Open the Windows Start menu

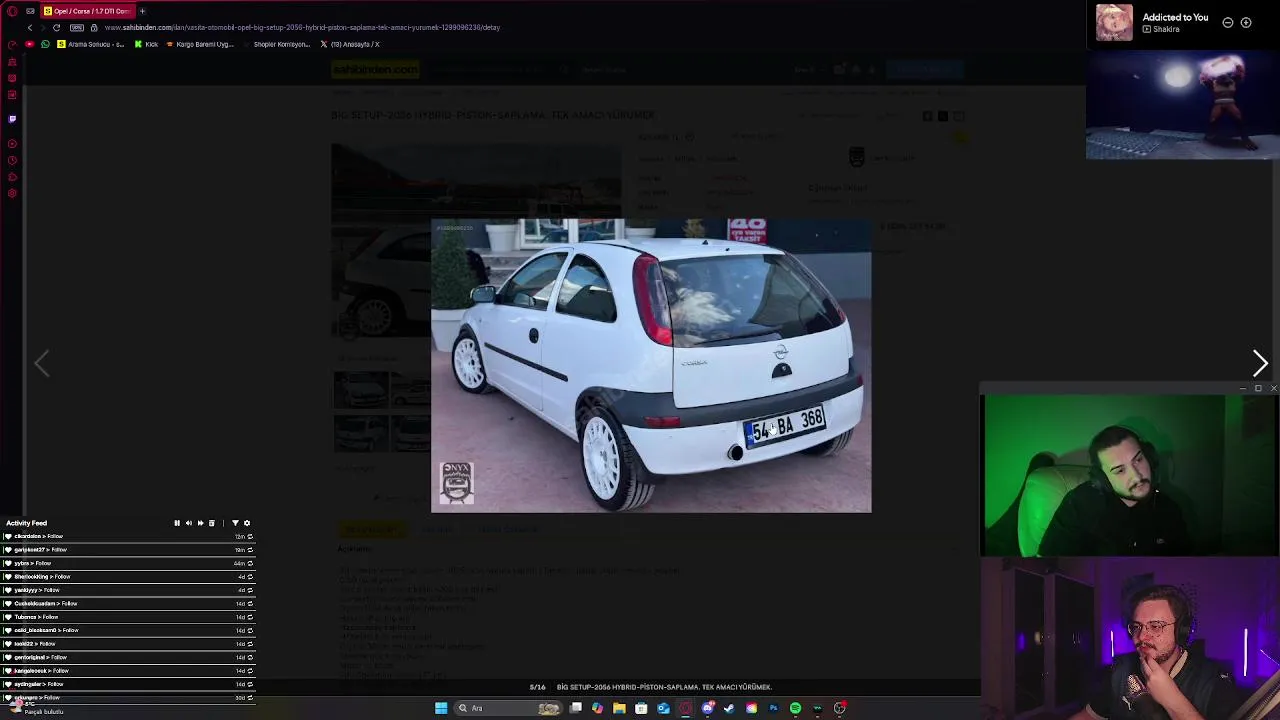[x=441, y=708]
